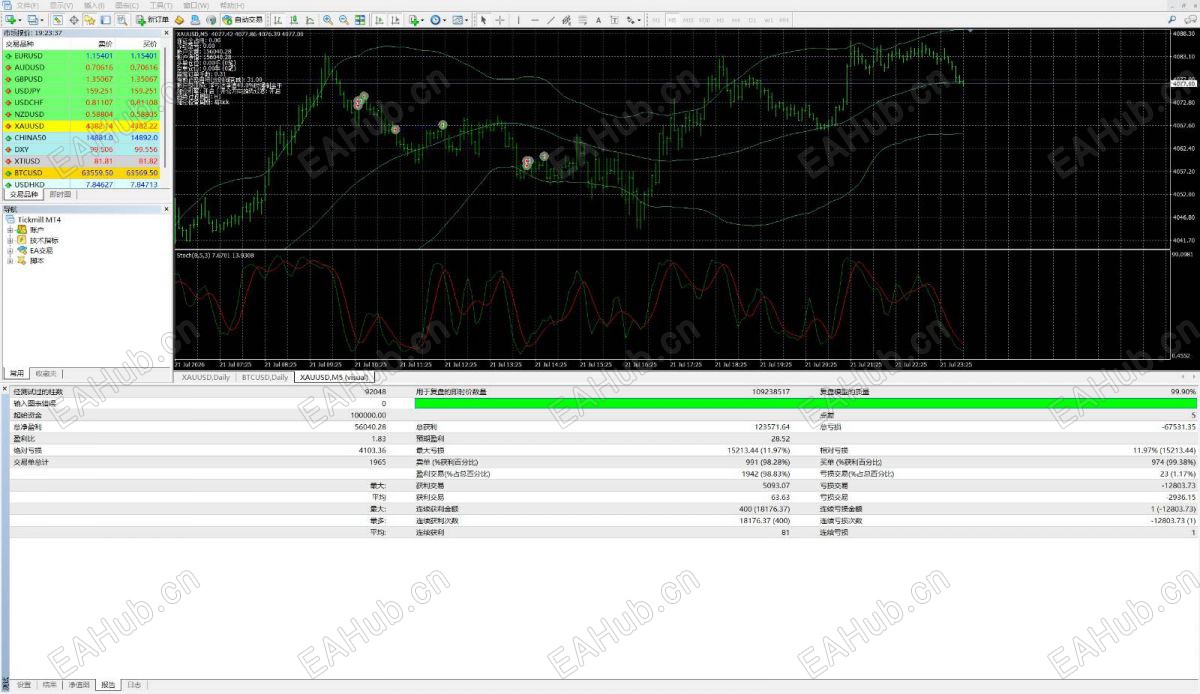Select the trendline tool
Viewport: 1200px width, 694px height.
(x=551, y=20)
